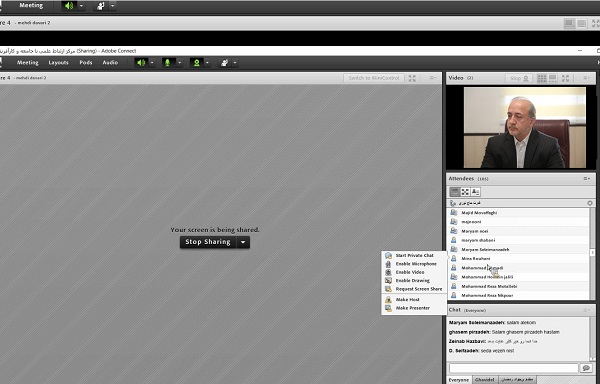Open the Audio menu
Image resolution: width=600 pixels, height=384 pixels.
110,62
